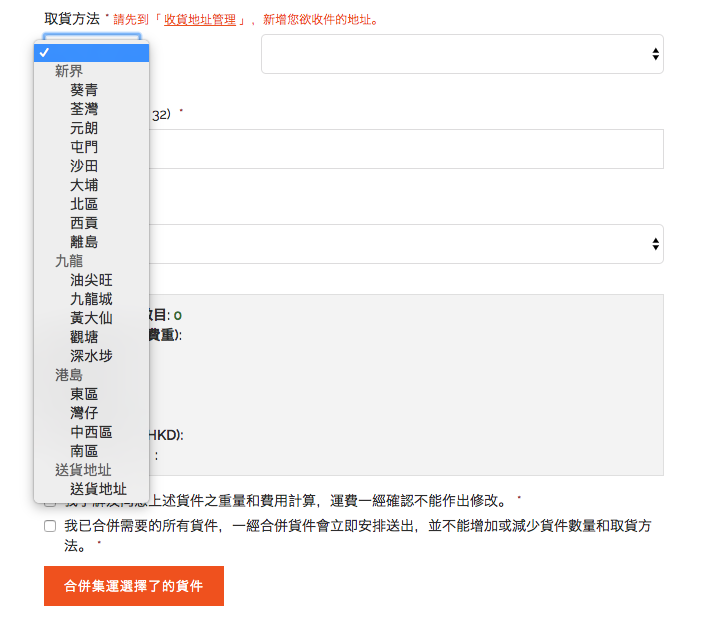Choose 荃灣 in the open dropdown
701x617 pixels.
point(84,109)
